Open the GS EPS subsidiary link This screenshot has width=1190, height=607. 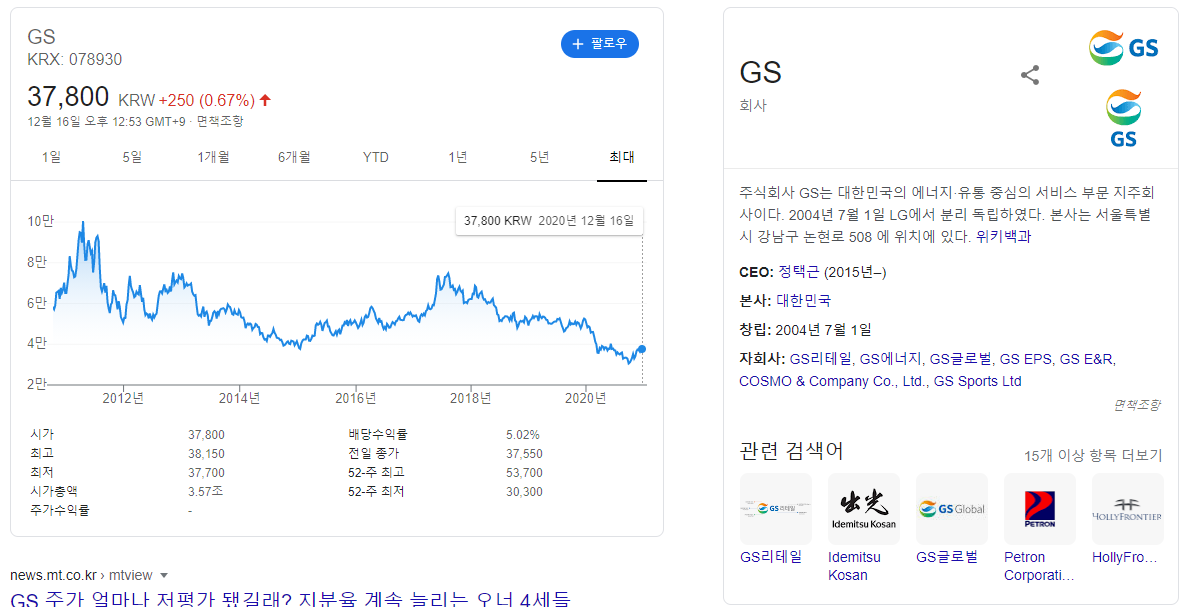(x=1025, y=359)
